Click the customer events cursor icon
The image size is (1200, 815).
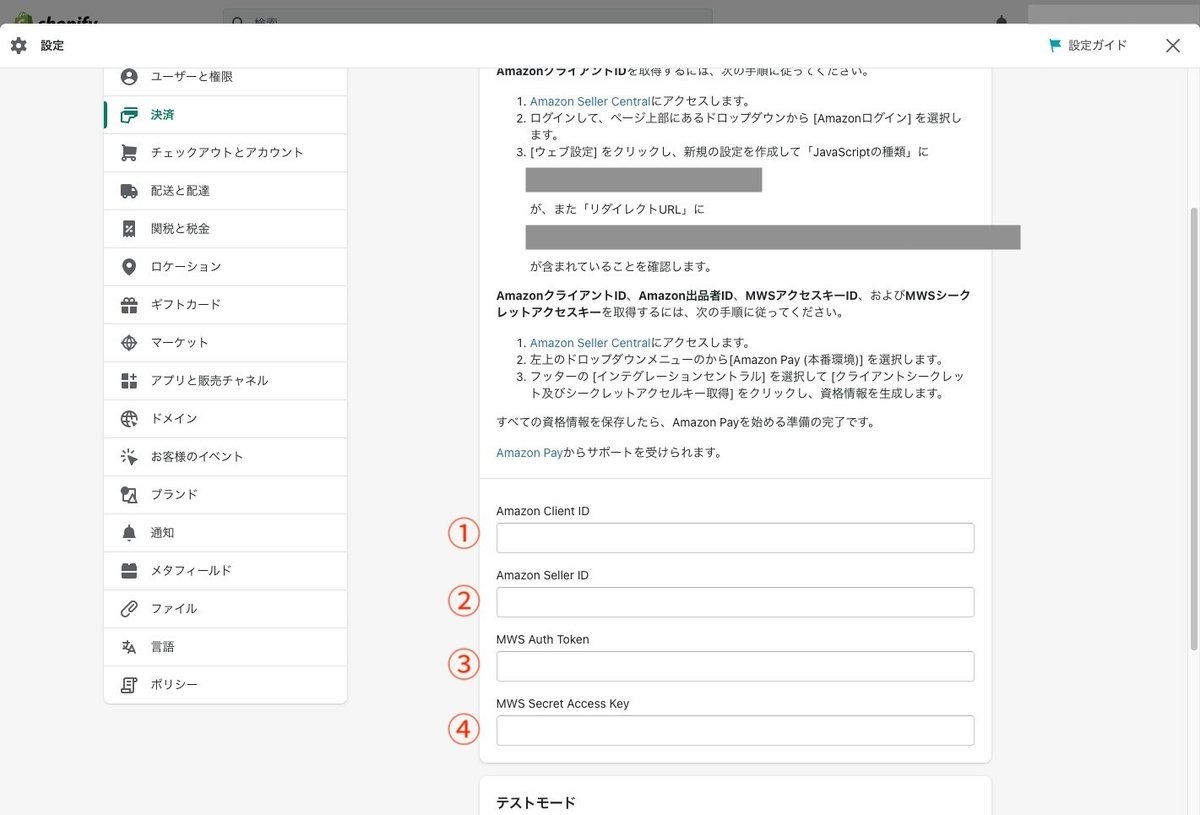click(129, 457)
